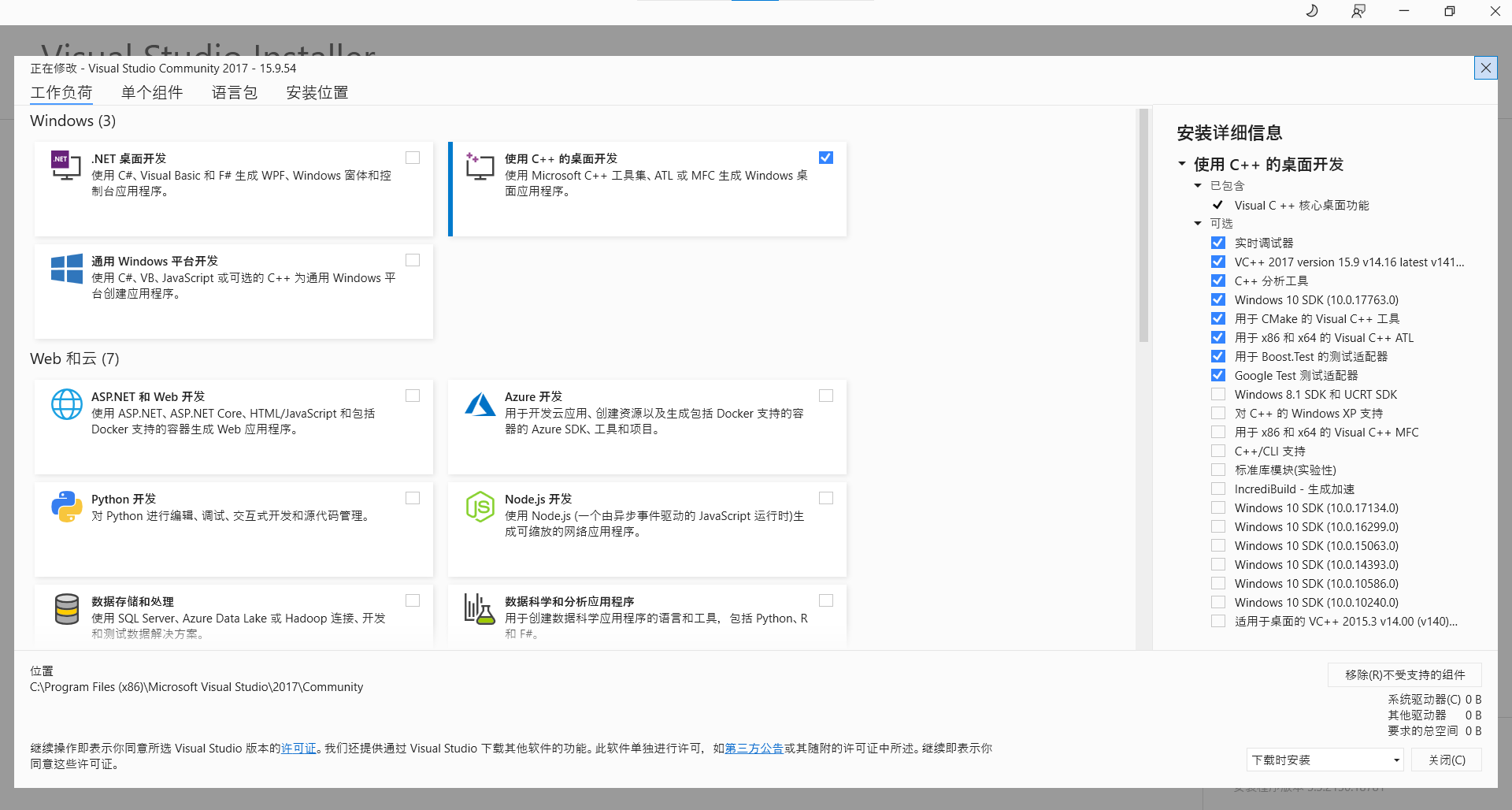Click the ASP.NET globe icon
Screen dimensions: 1512x810
point(66,404)
